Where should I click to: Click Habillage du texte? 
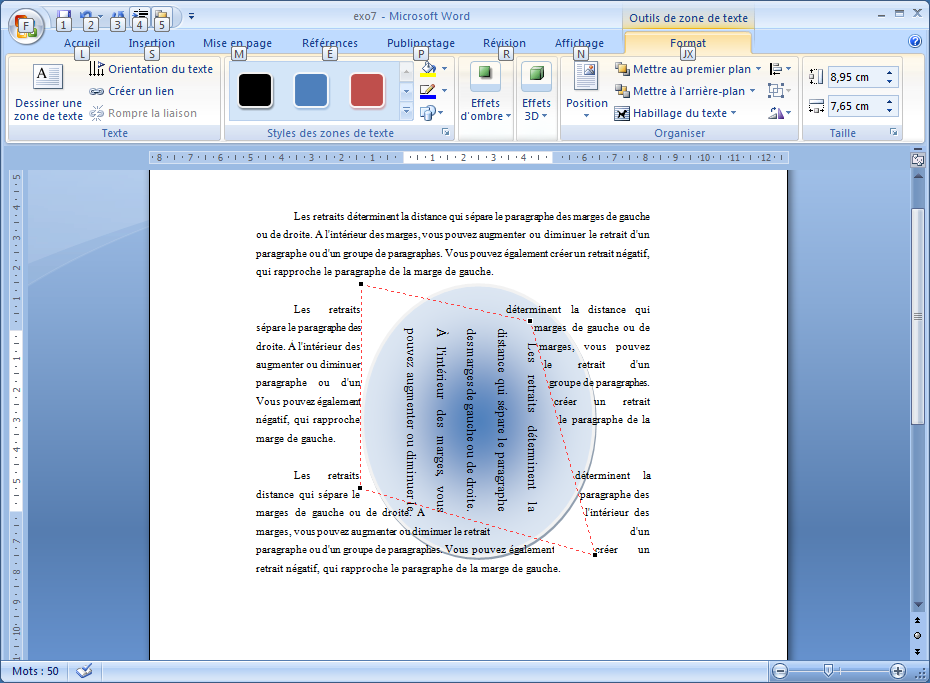(x=675, y=113)
